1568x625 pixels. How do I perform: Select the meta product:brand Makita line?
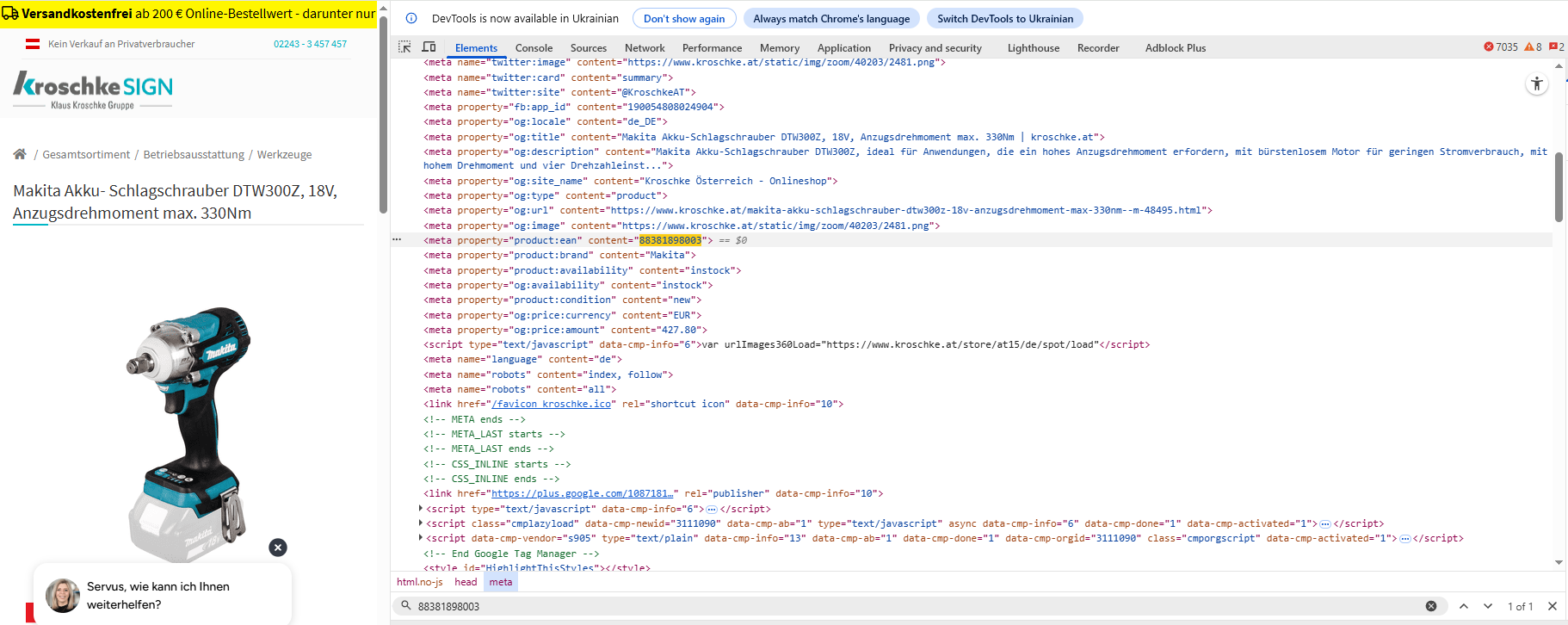(x=559, y=255)
